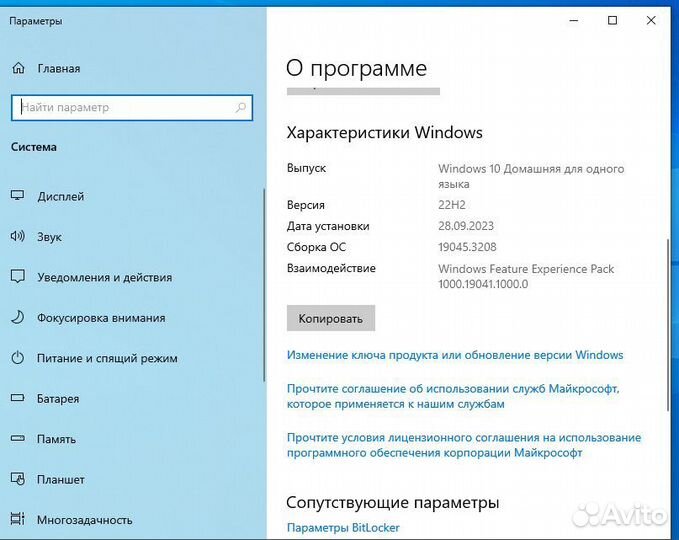Click the Tablet icon beside Планшет
The width and height of the screenshot is (679, 540).
[17, 479]
